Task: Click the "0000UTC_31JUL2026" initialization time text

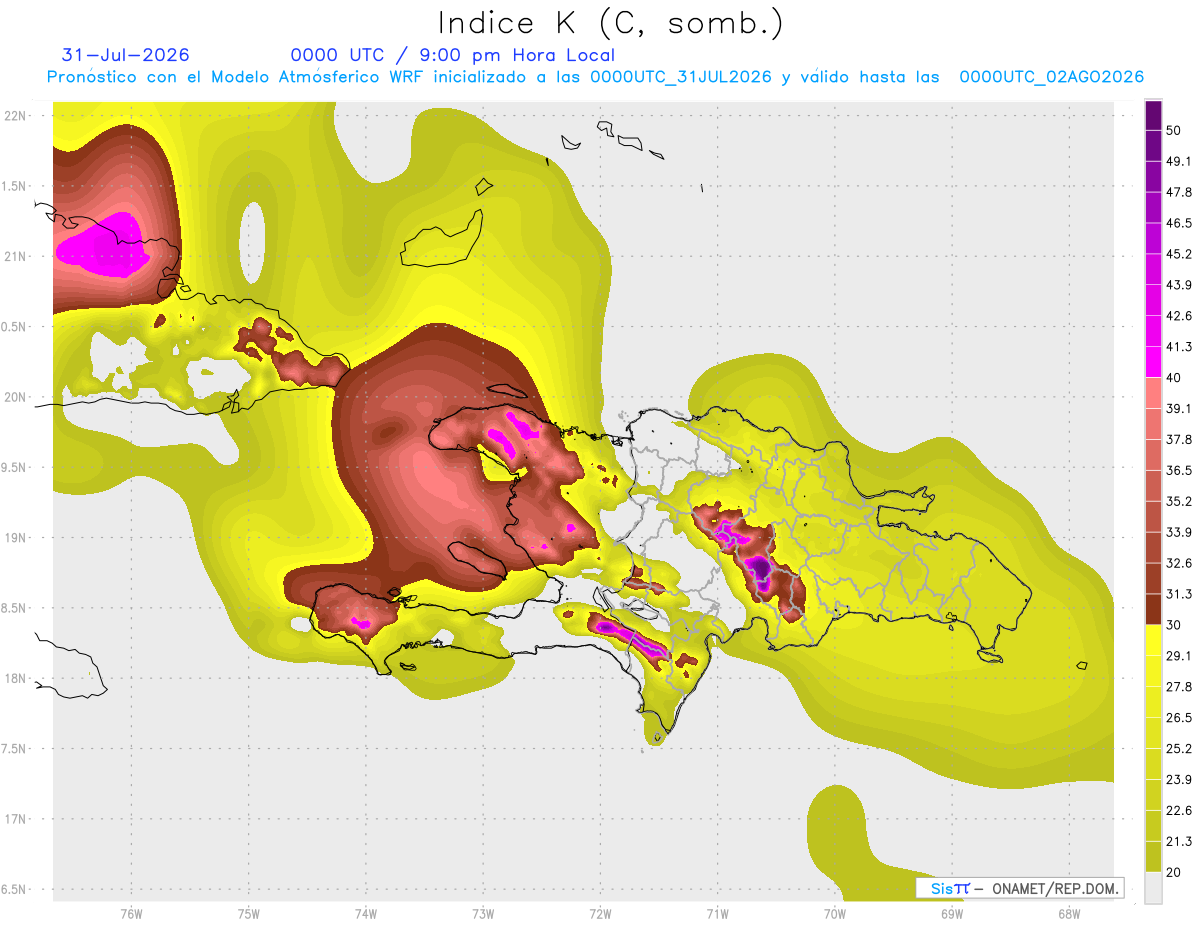Action: coord(680,77)
